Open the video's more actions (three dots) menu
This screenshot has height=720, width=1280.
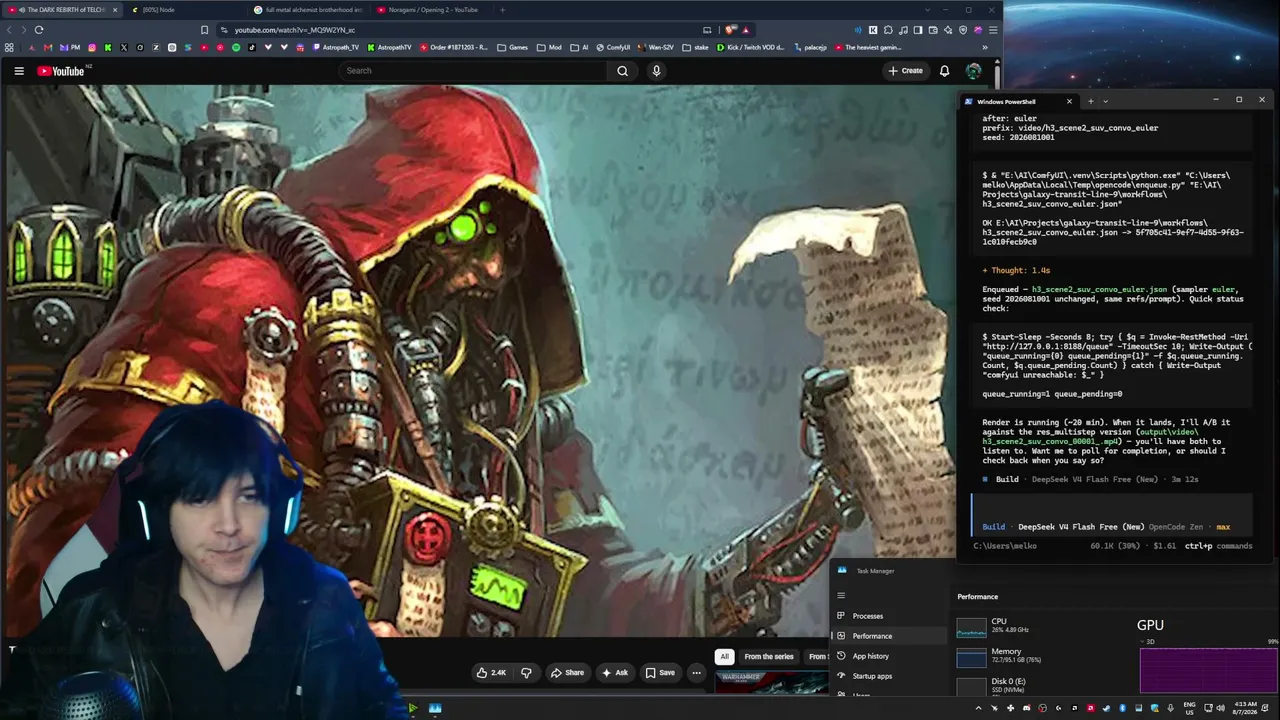pyautogui.click(x=696, y=673)
